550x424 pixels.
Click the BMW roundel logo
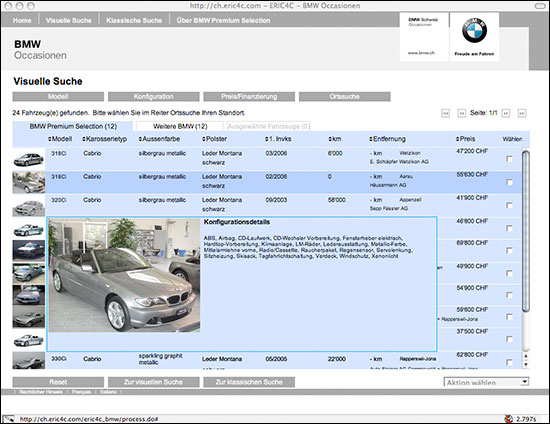click(x=474, y=31)
